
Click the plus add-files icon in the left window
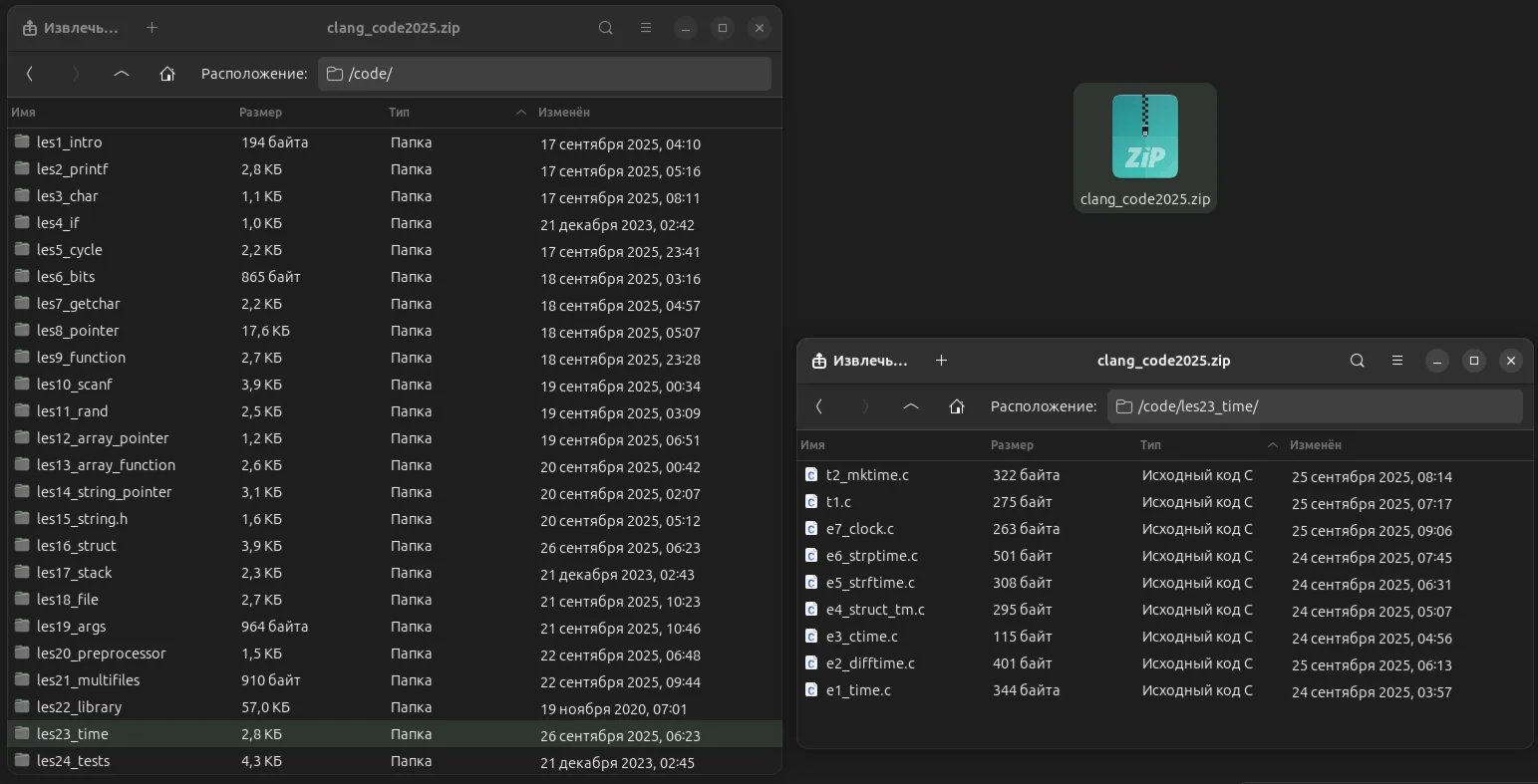(x=152, y=28)
